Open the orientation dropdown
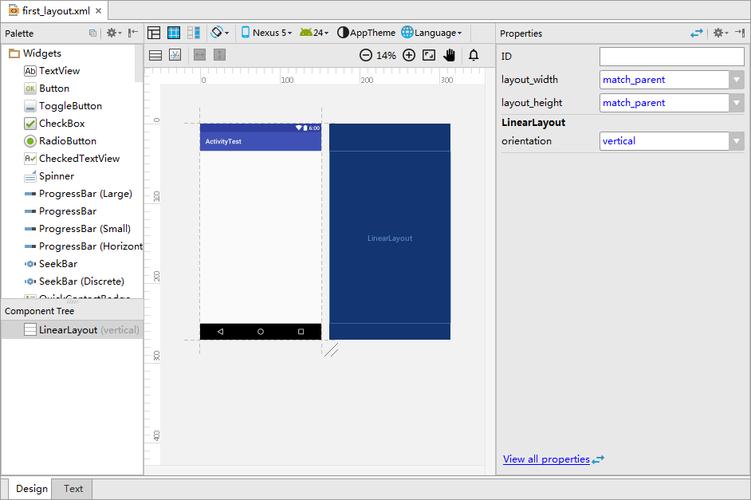The image size is (751, 500). click(x=737, y=141)
